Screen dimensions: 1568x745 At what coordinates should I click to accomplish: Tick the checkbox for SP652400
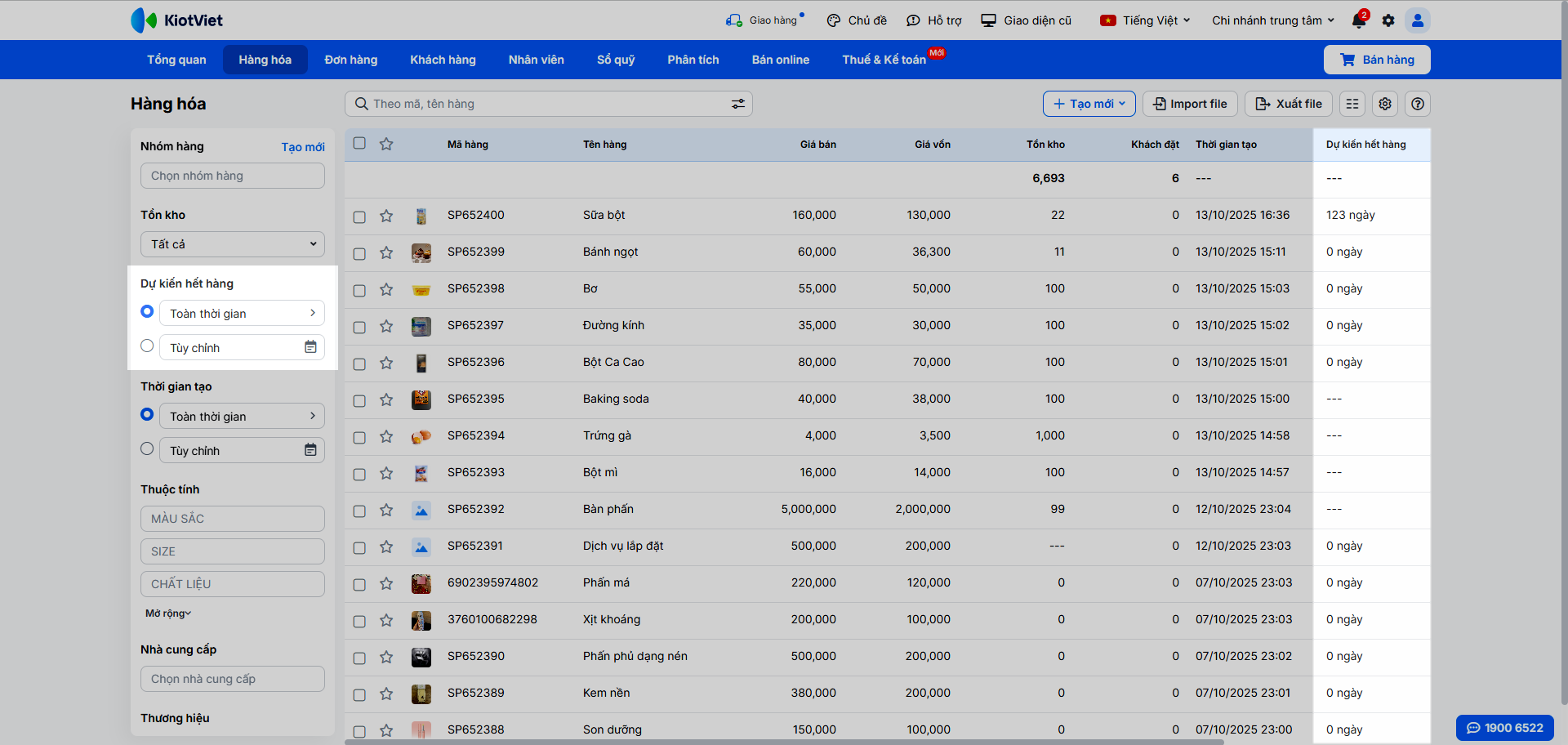tap(359, 216)
